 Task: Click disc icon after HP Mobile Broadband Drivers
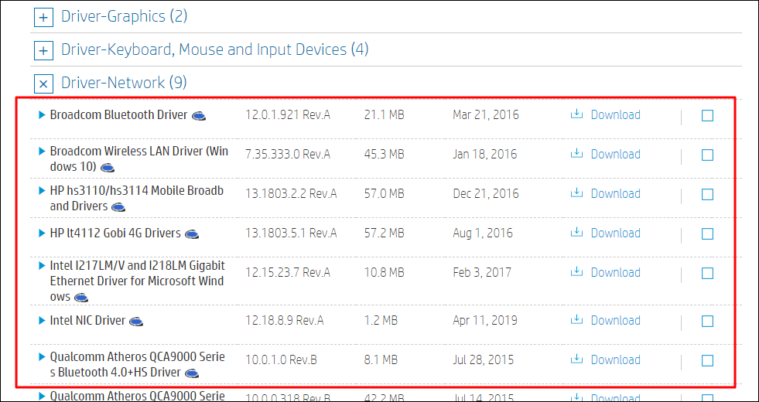click(x=118, y=207)
